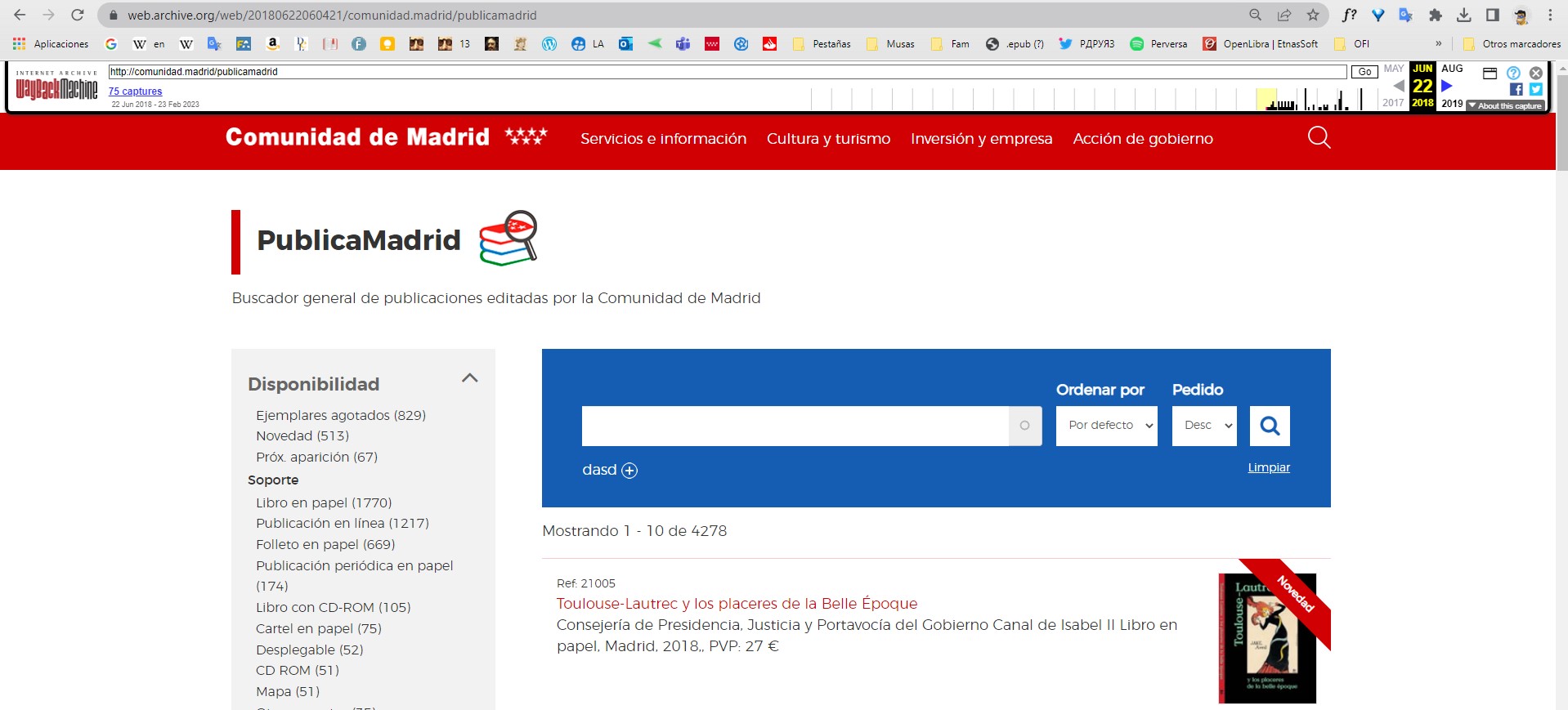Open the Google bookmark icon

[111, 44]
